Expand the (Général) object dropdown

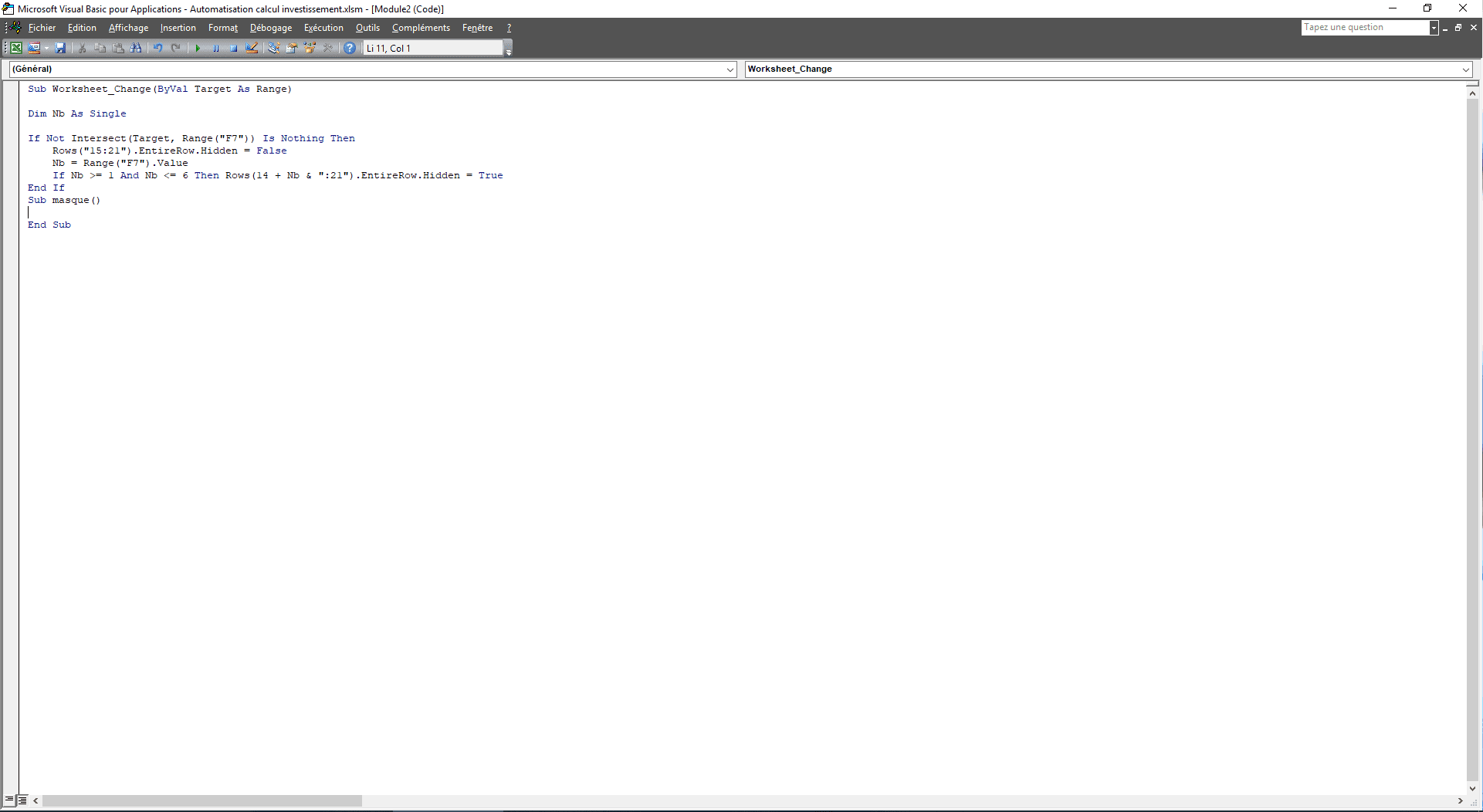click(x=730, y=69)
